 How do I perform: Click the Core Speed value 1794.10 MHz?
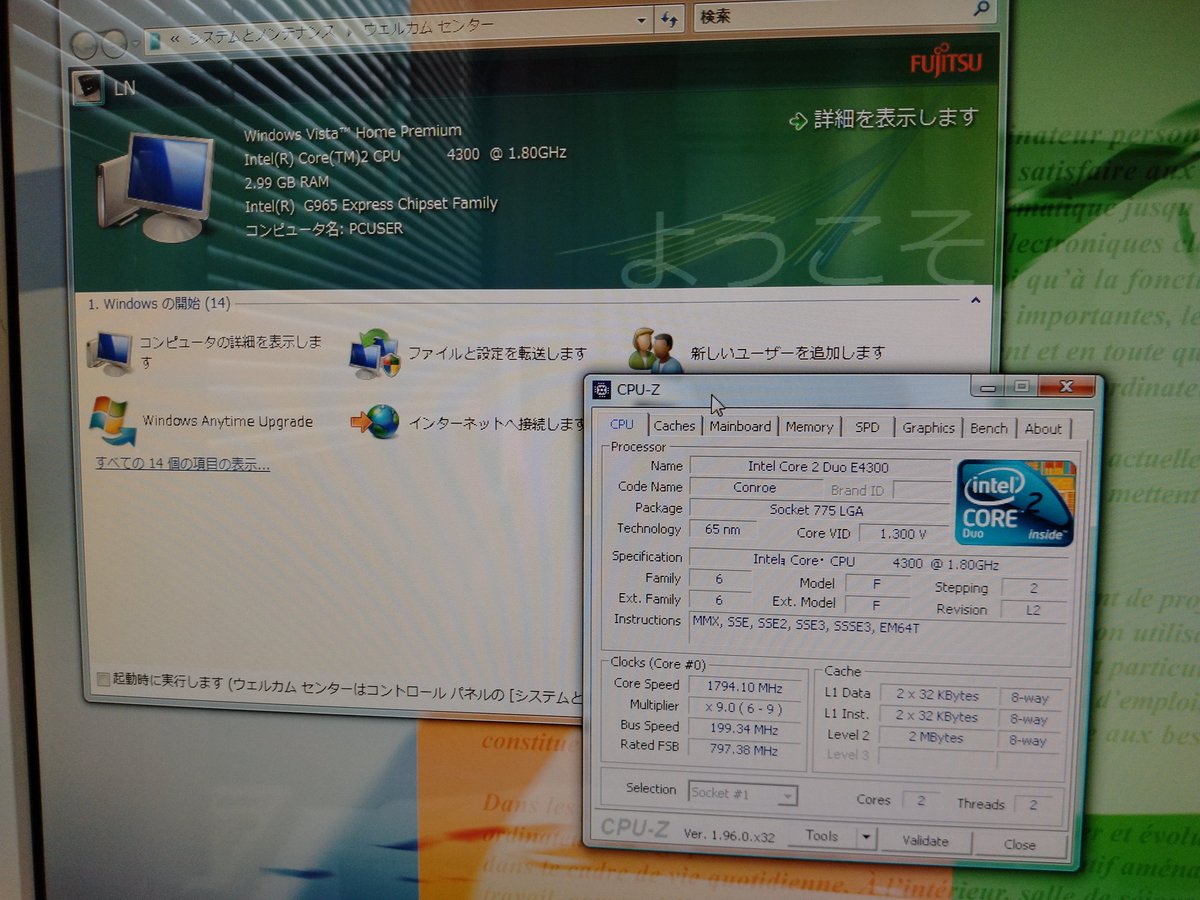[x=745, y=686]
